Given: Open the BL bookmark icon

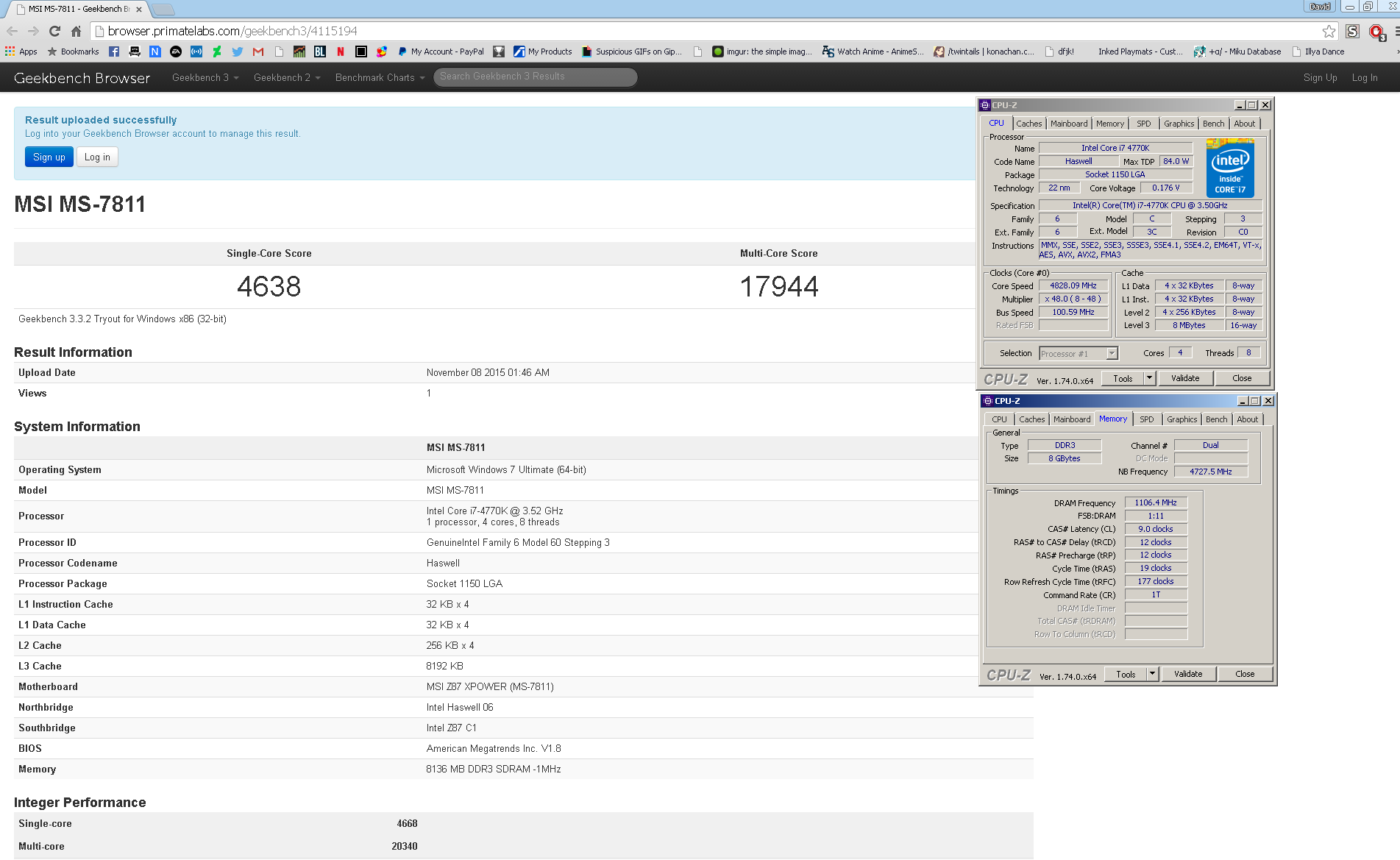Looking at the screenshot, I should tap(320, 51).
